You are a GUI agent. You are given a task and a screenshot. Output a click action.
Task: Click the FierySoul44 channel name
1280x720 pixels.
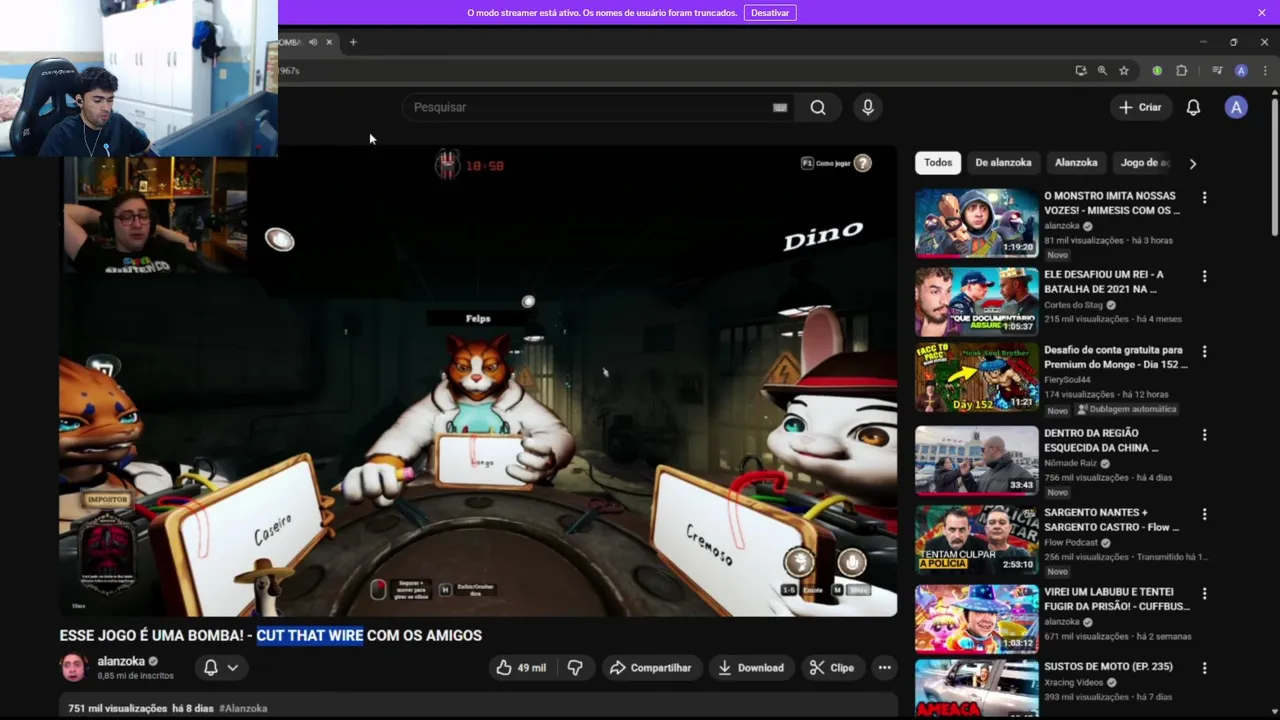click(1067, 380)
